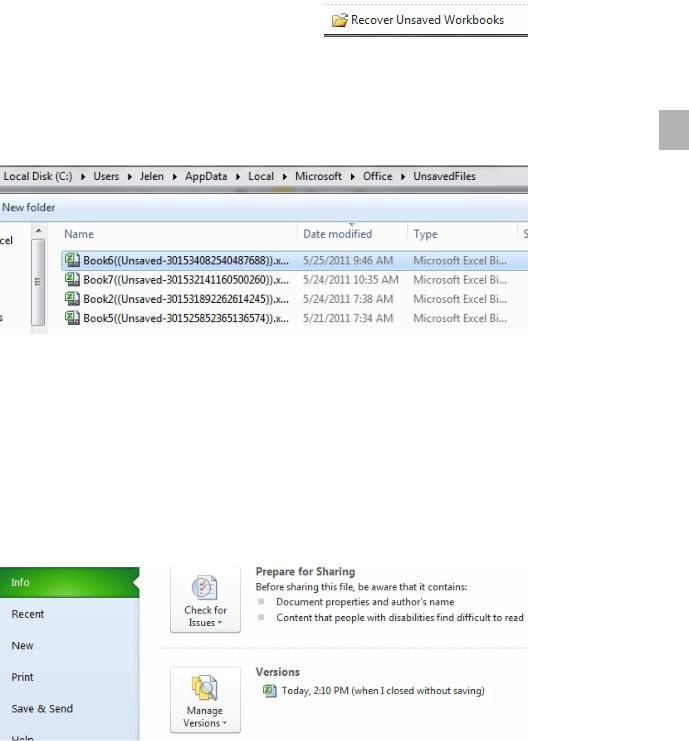Choose Recover Unsaved Workbooks text entry

pos(427,20)
